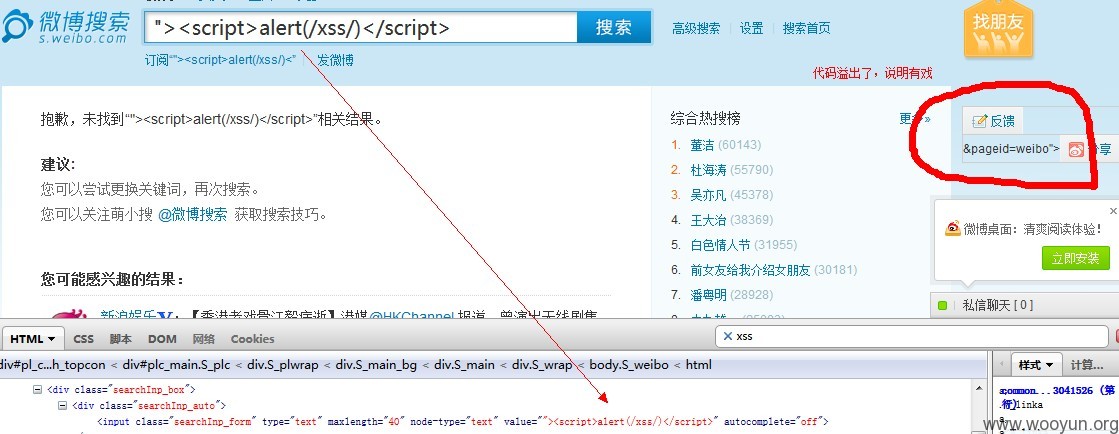The width and height of the screenshot is (1119, 434).
Task: Switch to the Firebug 网络 tab
Action: click(x=203, y=339)
